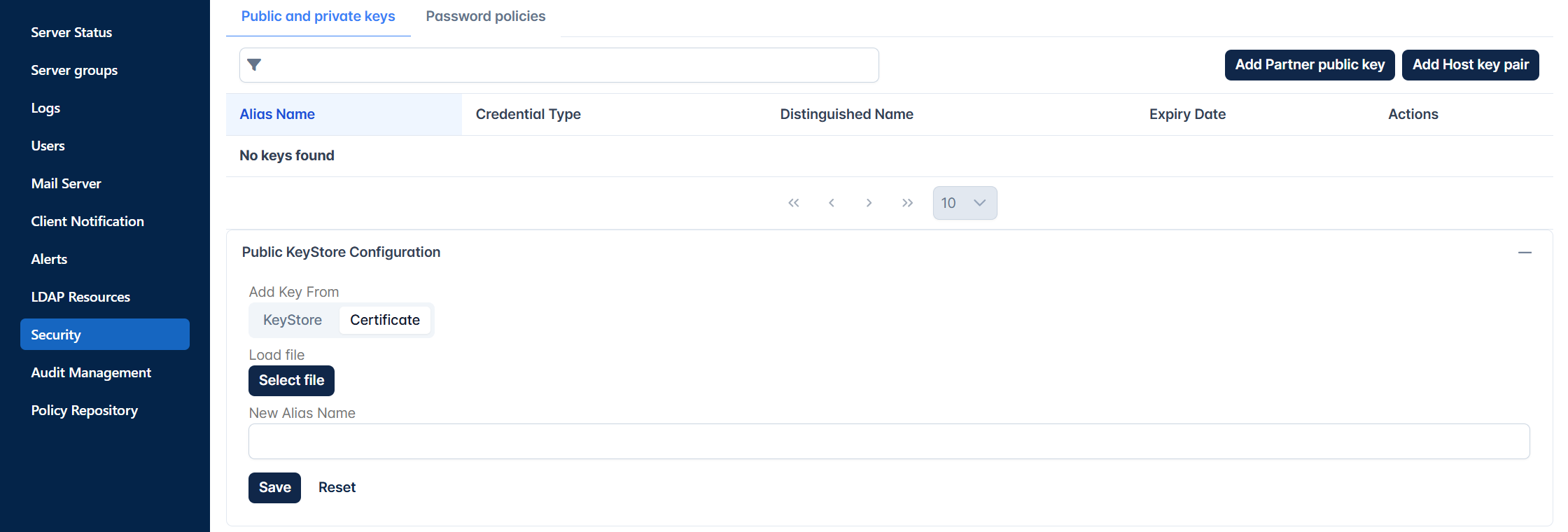Click the filter funnel icon
The image size is (1568, 532).
pyautogui.click(x=254, y=65)
